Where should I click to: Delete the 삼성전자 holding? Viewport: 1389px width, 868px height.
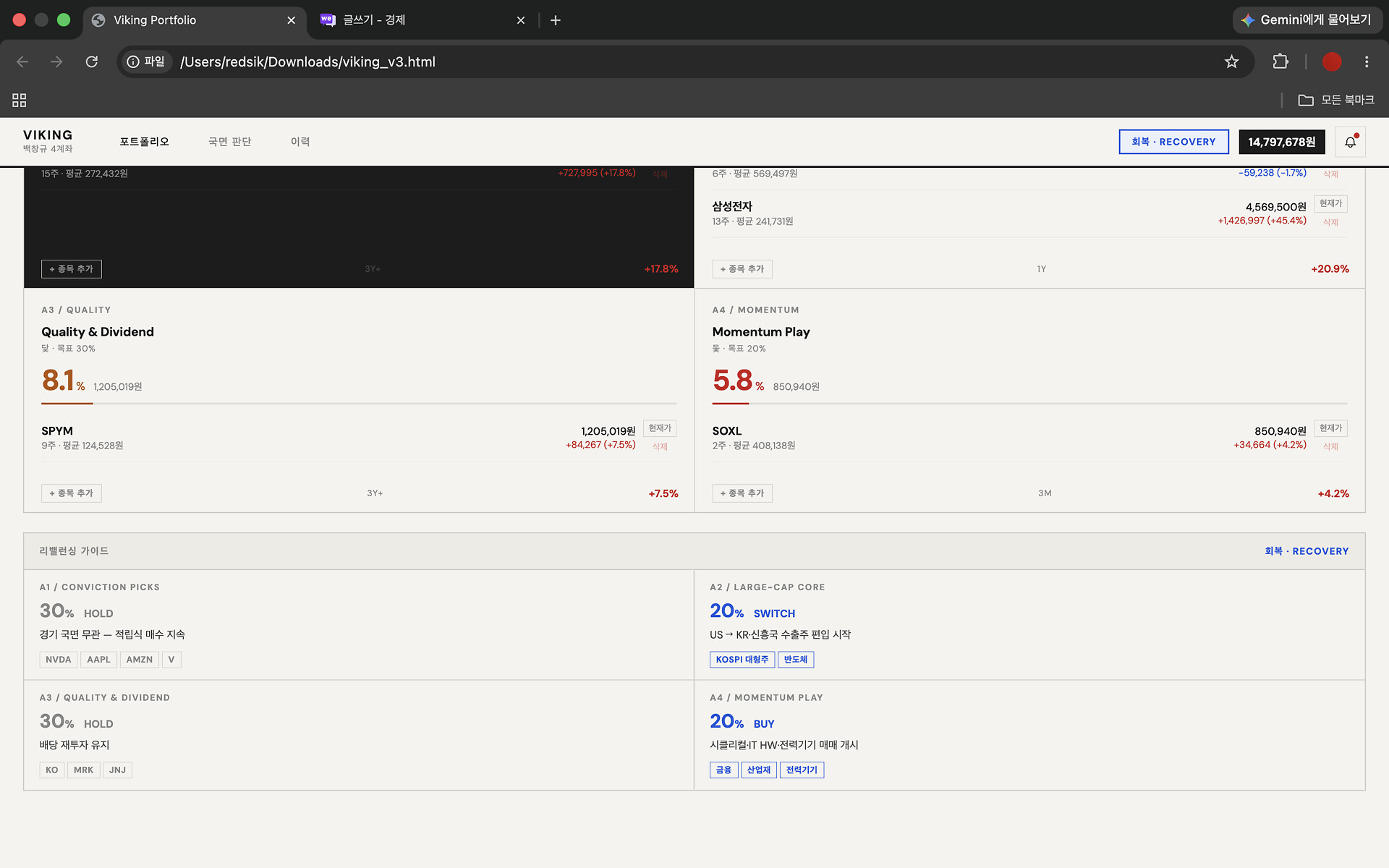(1330, 223)
